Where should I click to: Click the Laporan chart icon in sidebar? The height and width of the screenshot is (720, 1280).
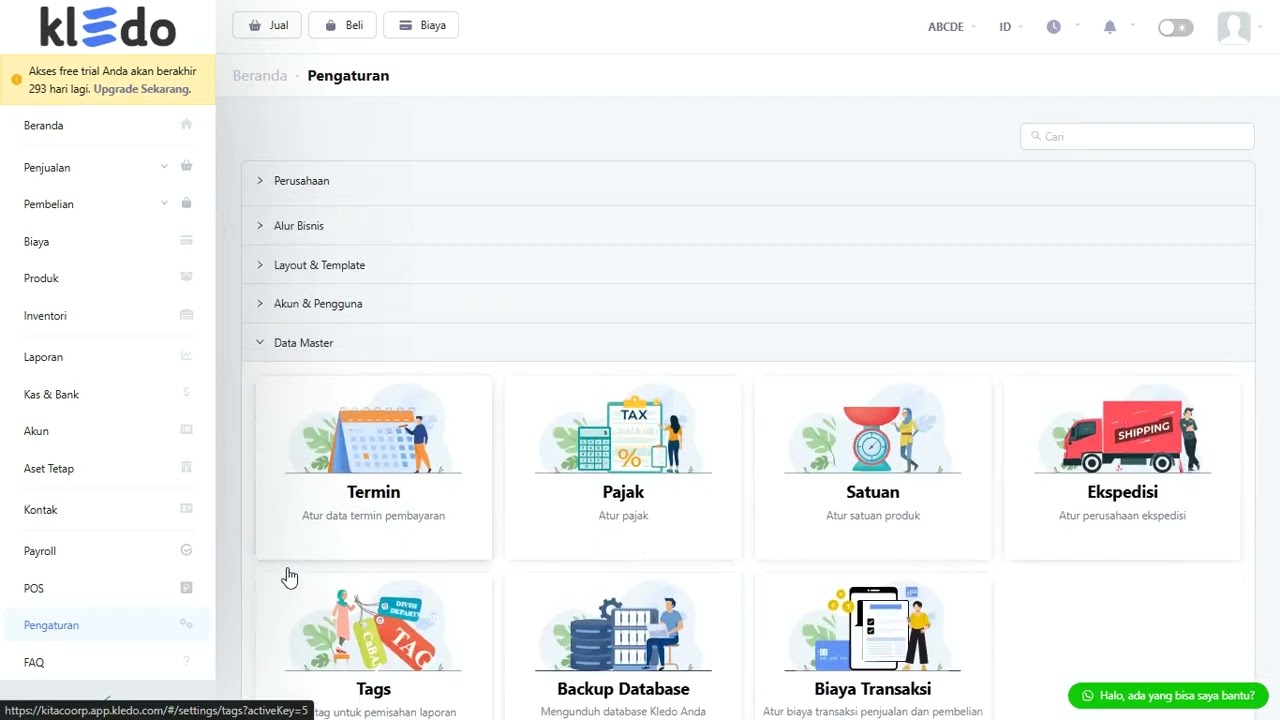(x=186, y=356)
